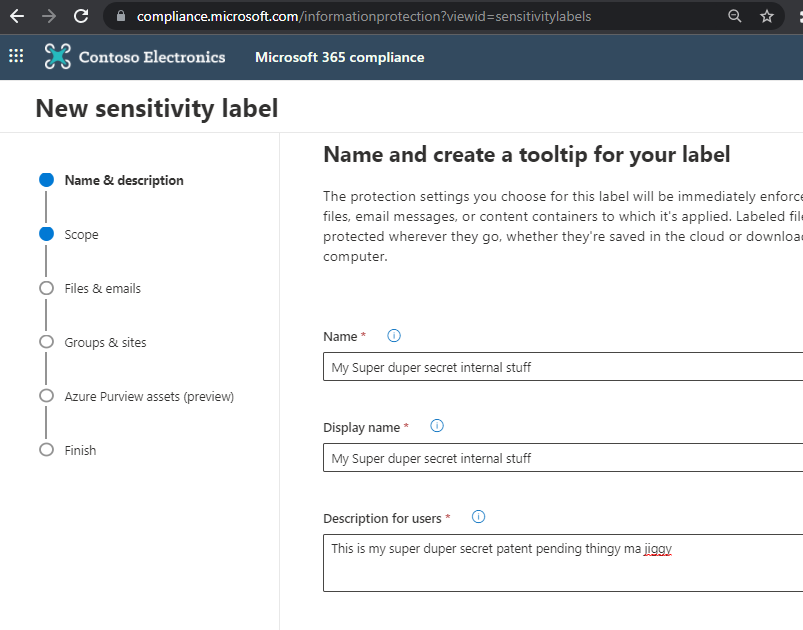803x630 pixels.
Task: Select Azure Purview assets (preview) step
Action: coord(149,396)
